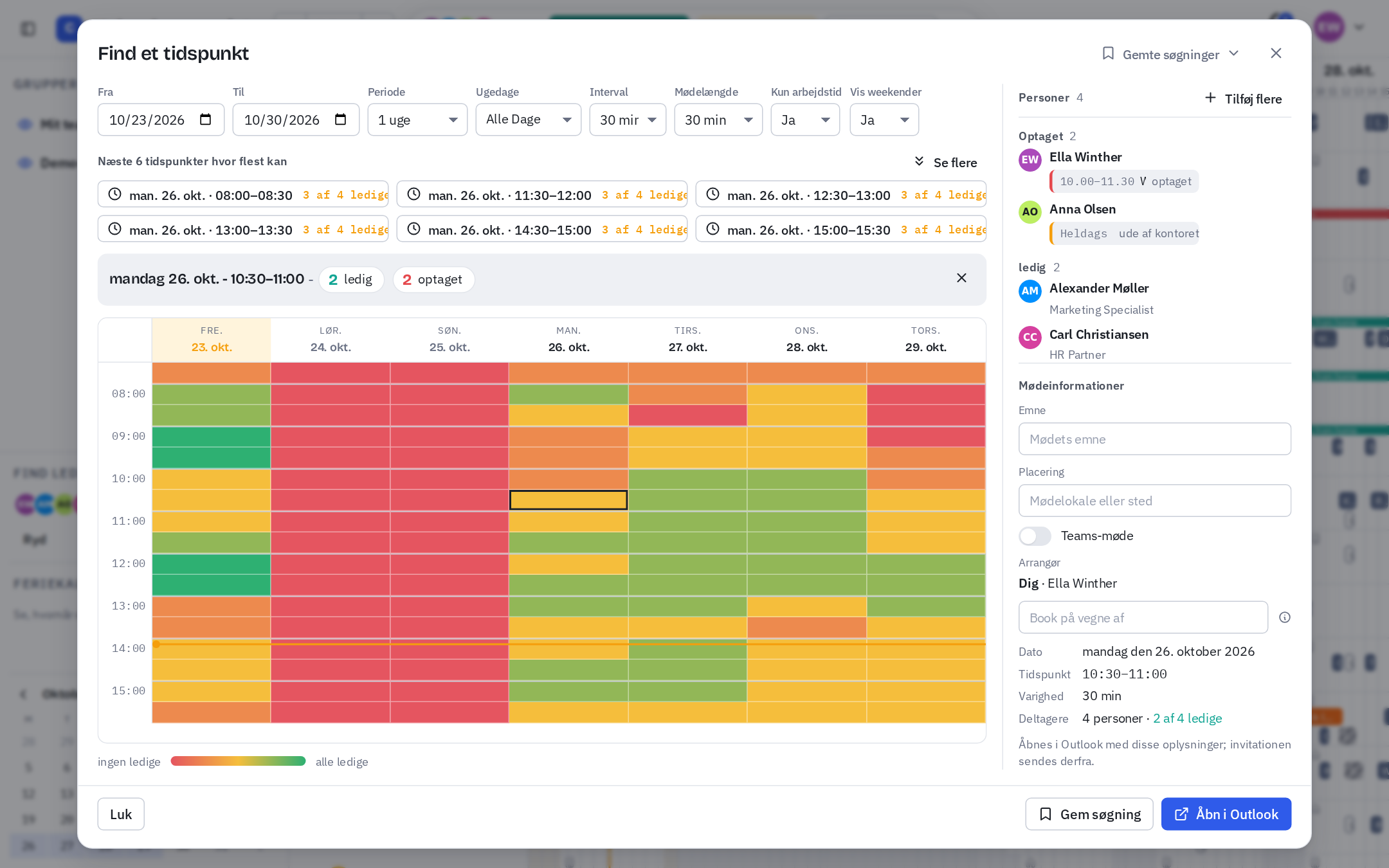Open the Mødelængde 30 min dropdown
Image resolution: width=1389 pixels, height=868 pixels.
(718, 120)
